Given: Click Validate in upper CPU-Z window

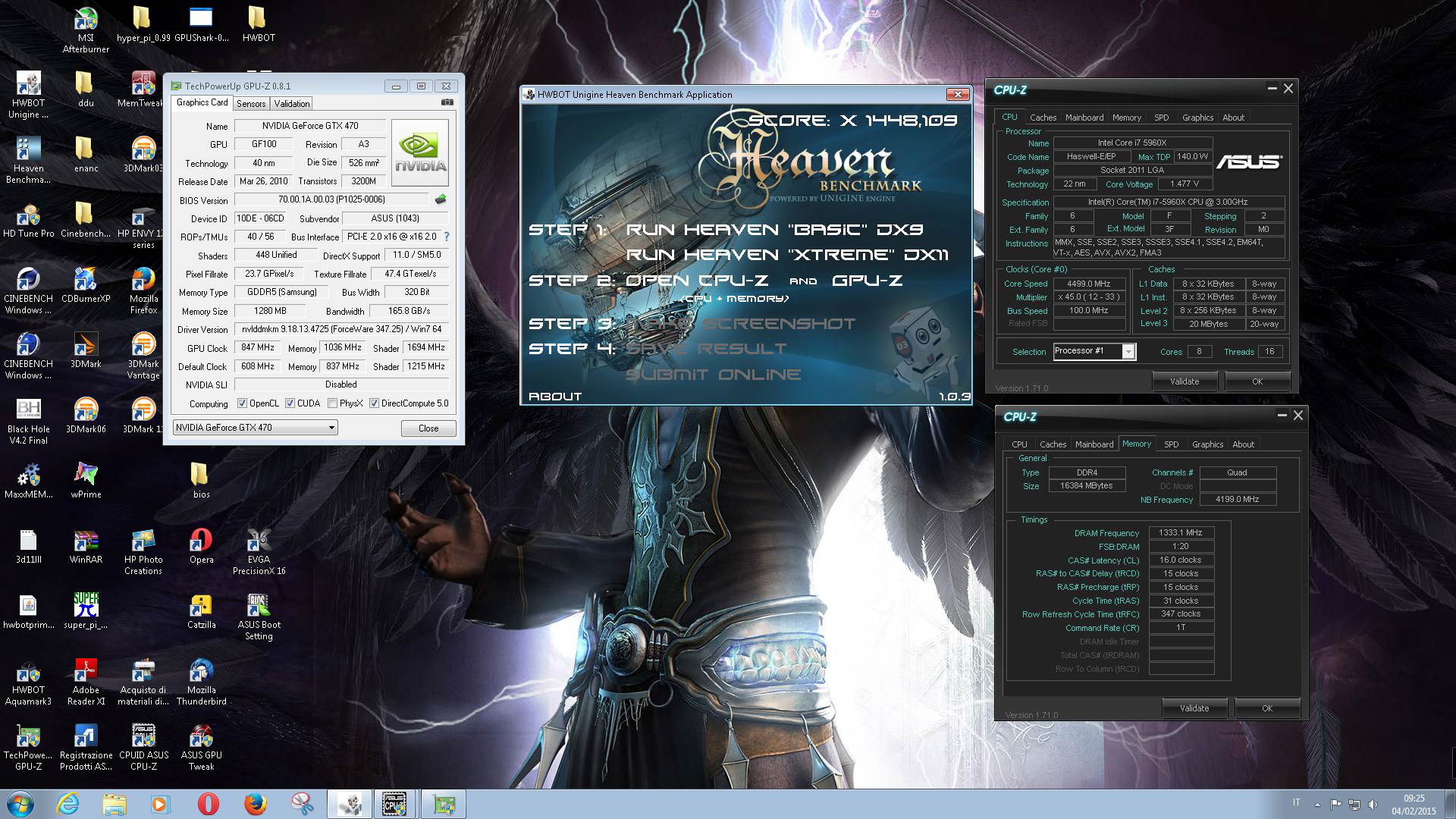Looking at the screenshot, I should coord(1185,381).
